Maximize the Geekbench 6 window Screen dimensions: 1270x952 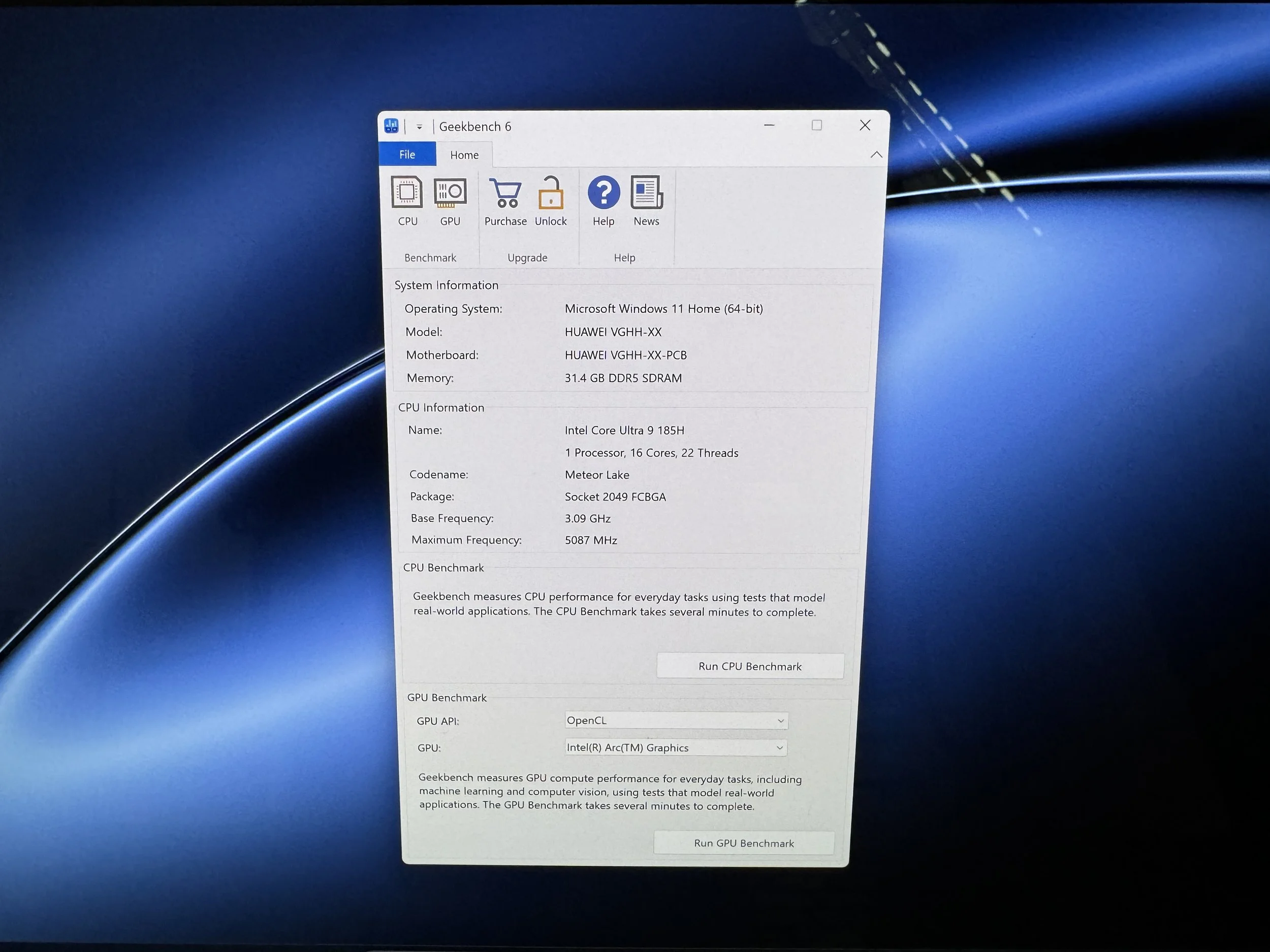pyautogui.click(x=816, y=125)
